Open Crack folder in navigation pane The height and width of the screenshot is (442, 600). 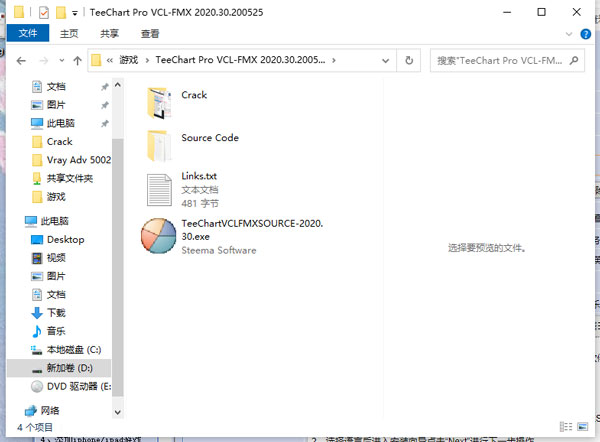59,142
